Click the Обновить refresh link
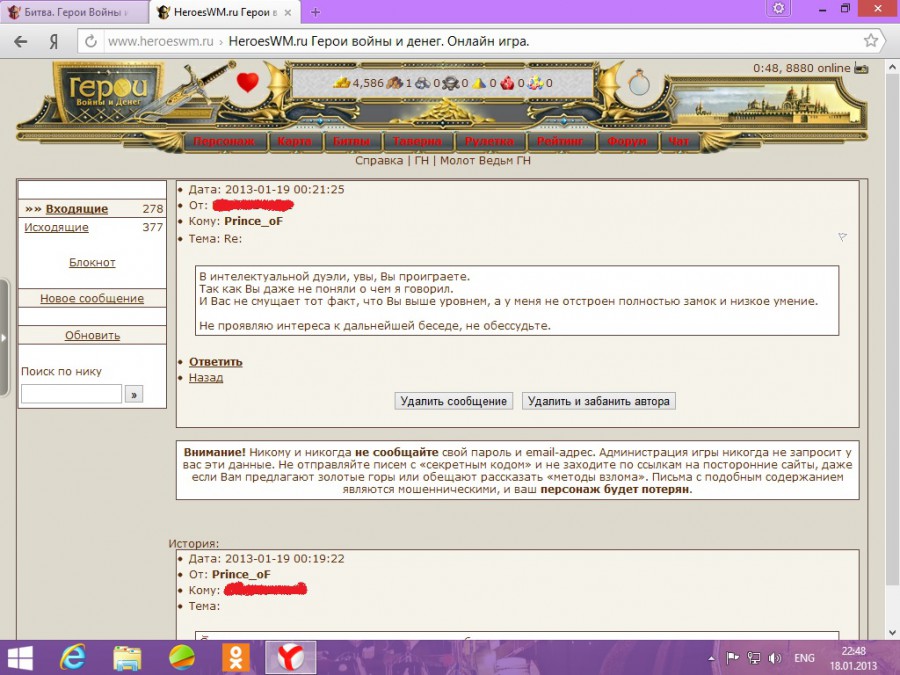Image resolution: width=900 pixels, height=675 pixels. tap(92, 335)
